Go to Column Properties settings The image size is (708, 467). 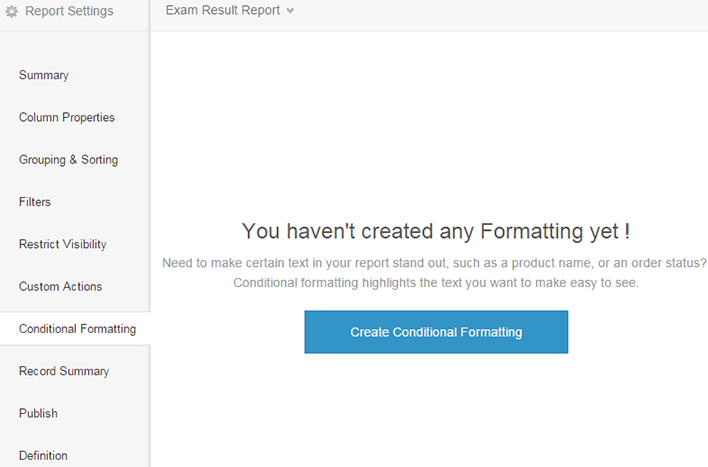pyautogui.click(x=67, y=117)
